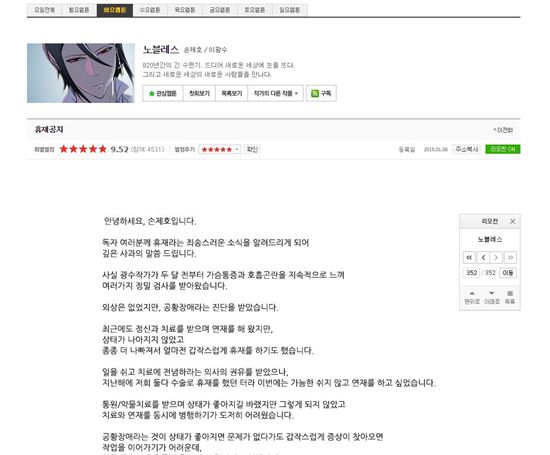The height and width of the screenshot is (455, 550).
Task: Toggle the green 리모컨 ON switch
Action: point(503,149)
